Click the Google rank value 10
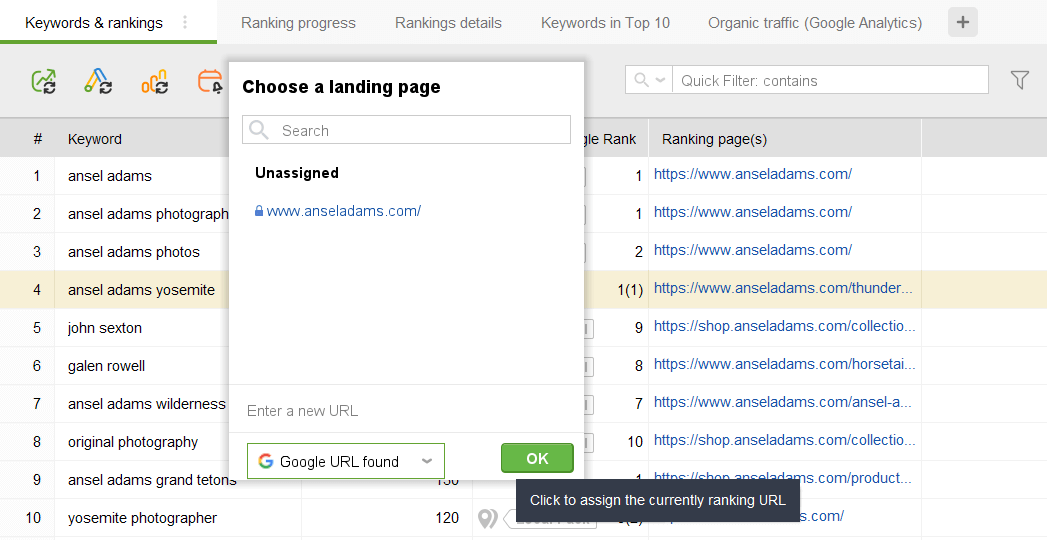 (x=634, y=442)
